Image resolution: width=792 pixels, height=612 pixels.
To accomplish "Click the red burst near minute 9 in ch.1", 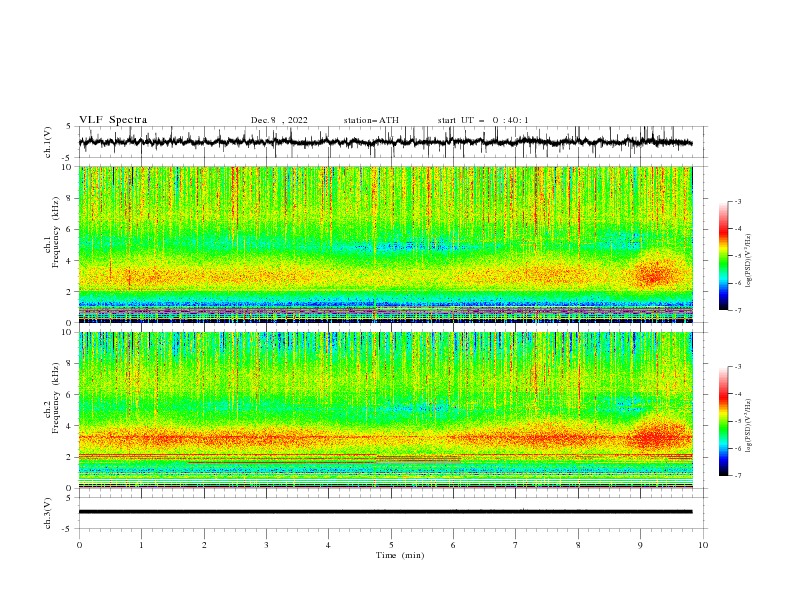I will point(655,275).
